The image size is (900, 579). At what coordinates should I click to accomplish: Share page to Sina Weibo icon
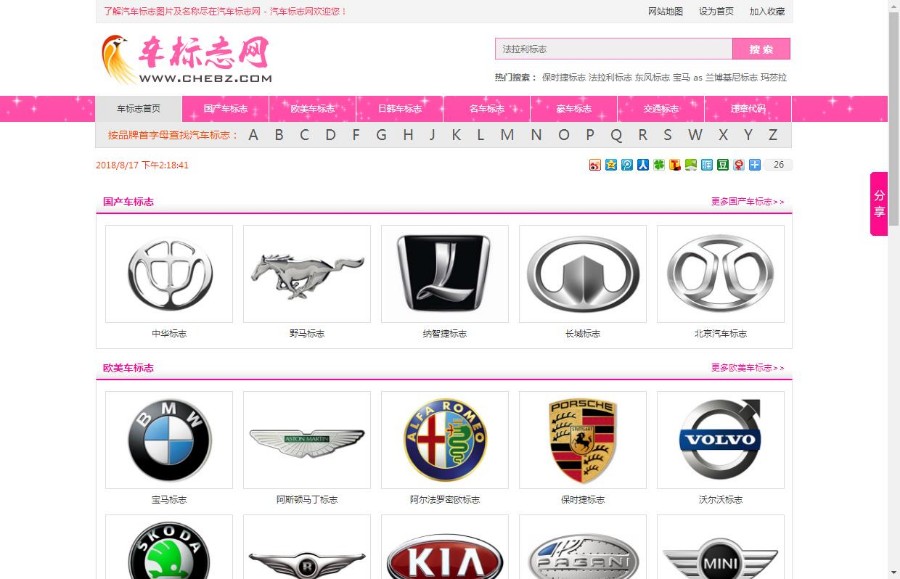point(595,165)
